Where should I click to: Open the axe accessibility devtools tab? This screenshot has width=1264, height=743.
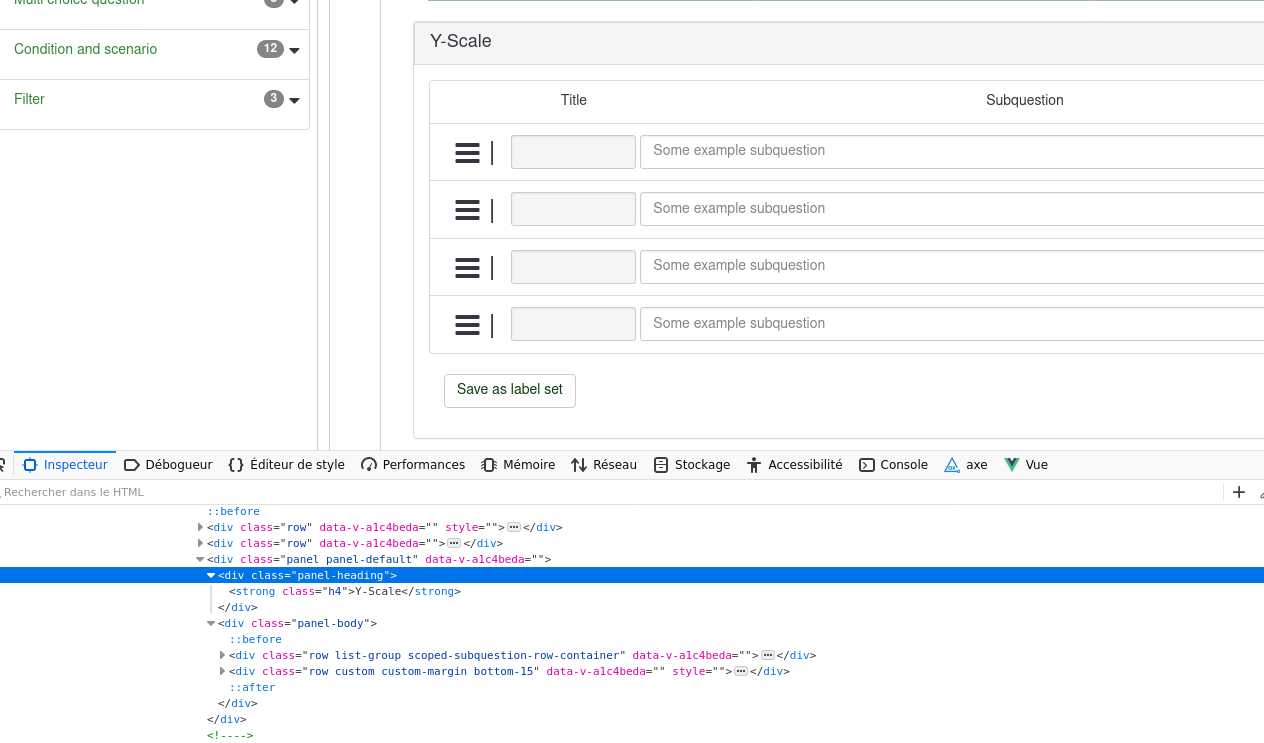(x=965, y=465)
